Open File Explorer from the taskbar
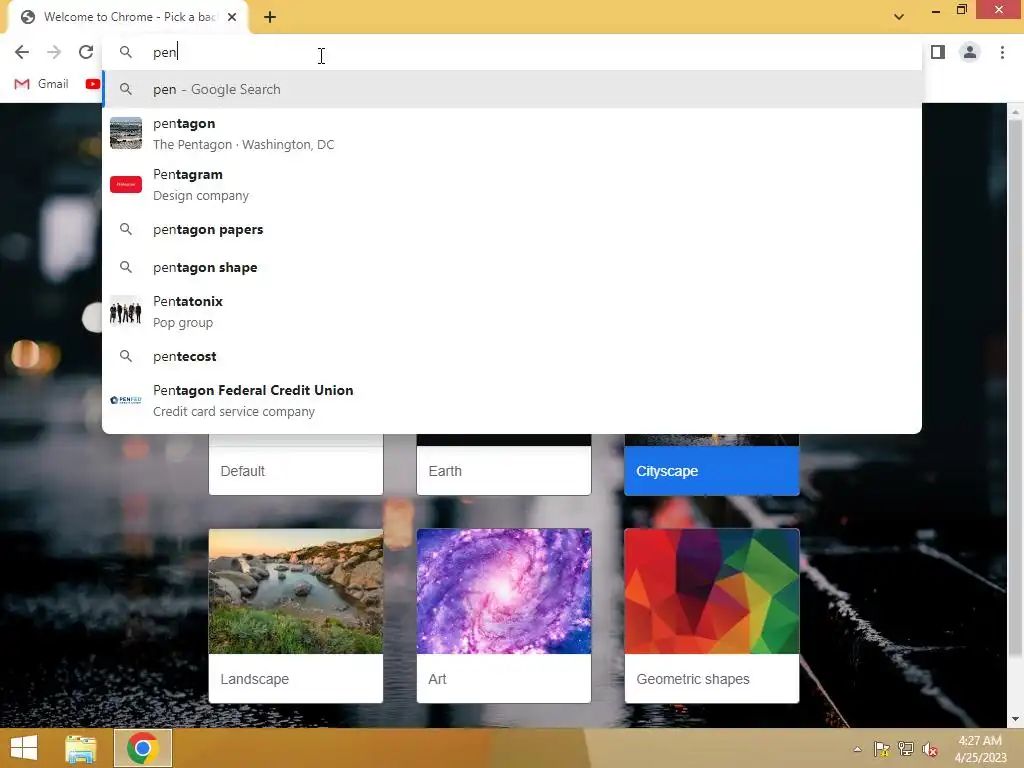 [81, 748]
